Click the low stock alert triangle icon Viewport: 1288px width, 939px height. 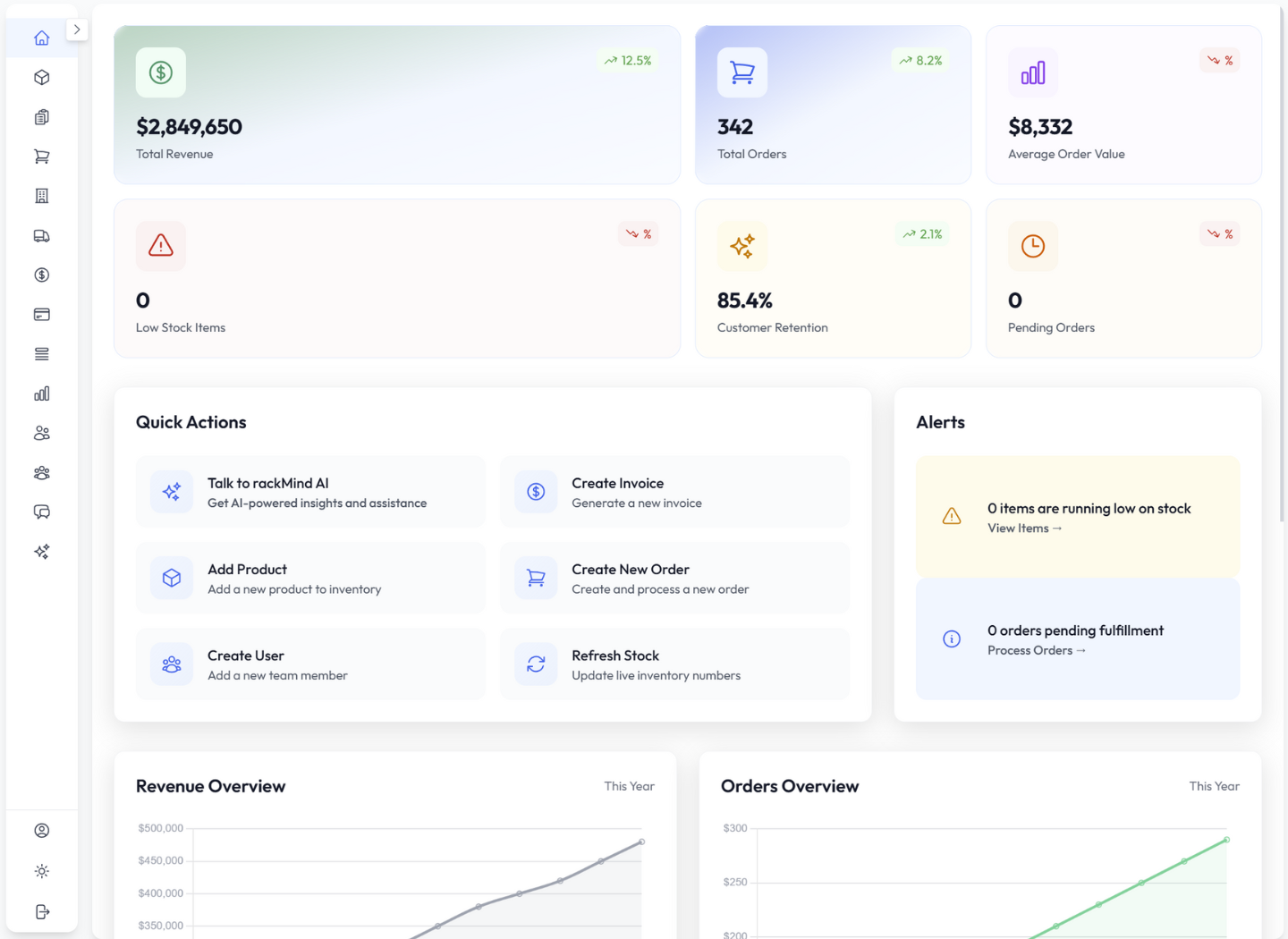(952, 516)
